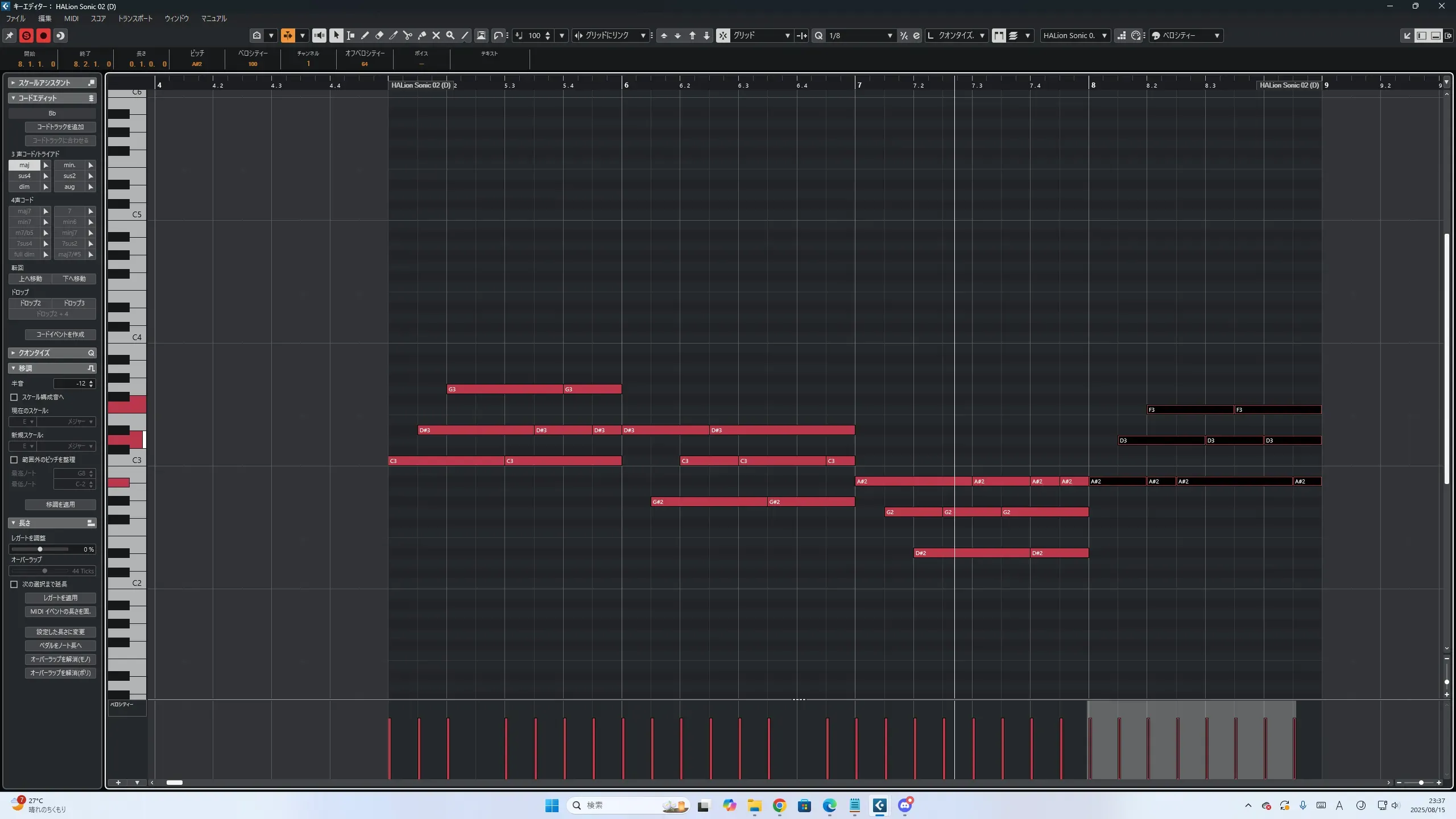This screenshot has height=819, width=1456.
Task: Select the Mute X tool
Action: pyautogui.click(x=436, y=35)
